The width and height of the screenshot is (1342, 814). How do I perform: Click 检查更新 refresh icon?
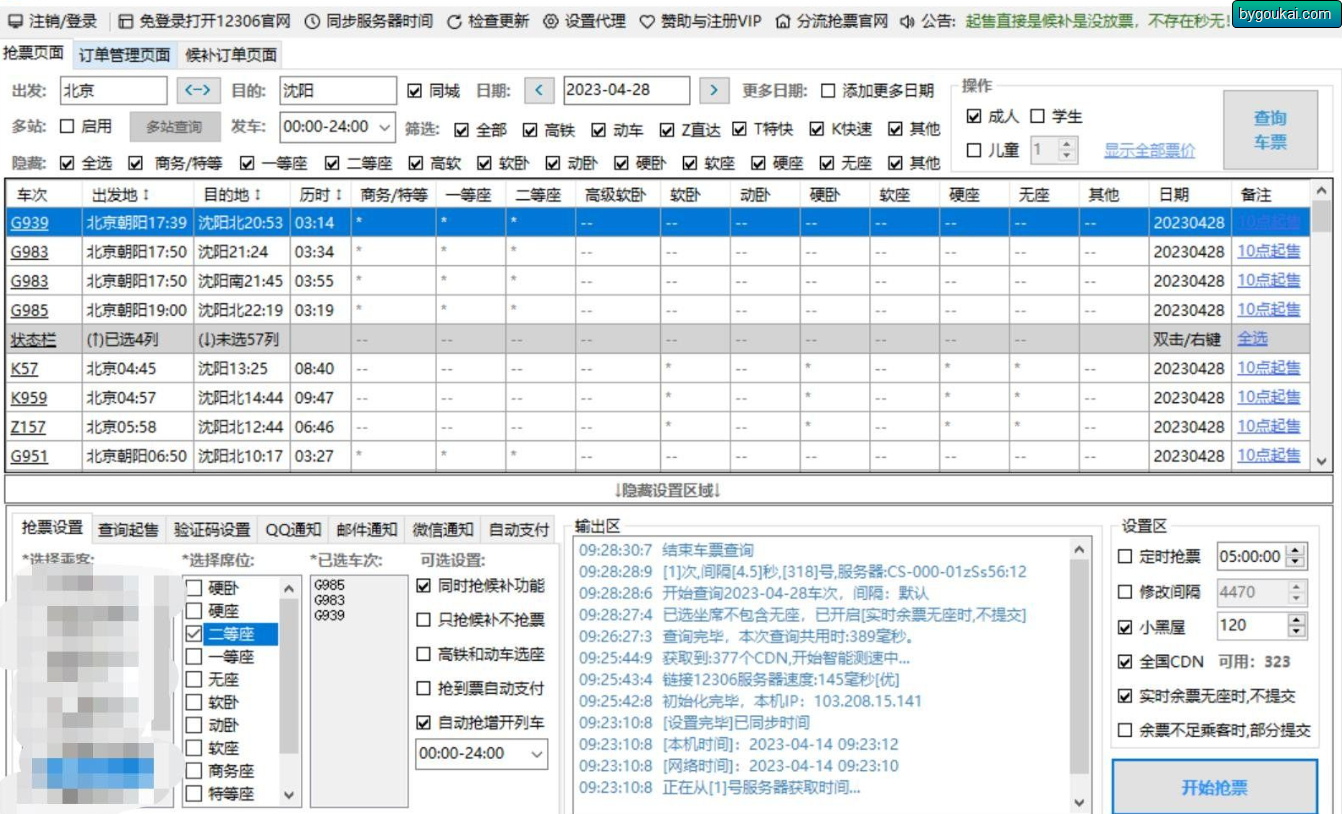[x=454, y=21]
